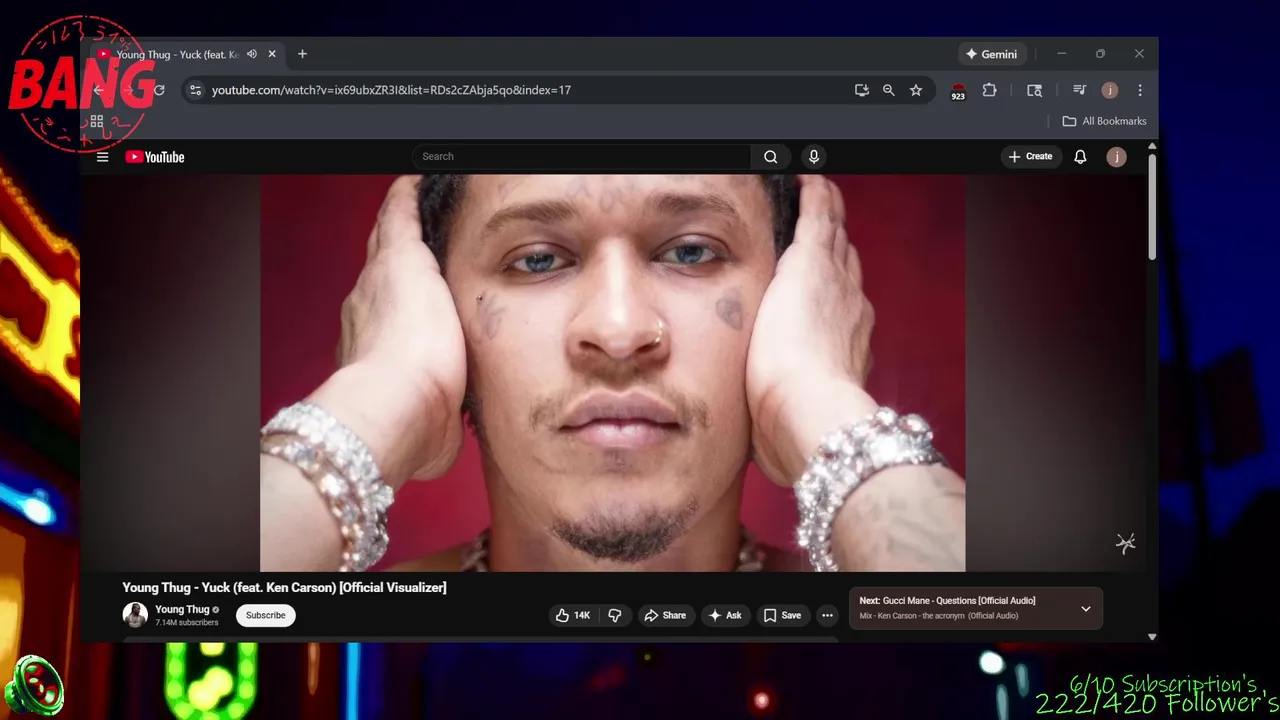Mute the tab via the speaker icon

[252, 54]
